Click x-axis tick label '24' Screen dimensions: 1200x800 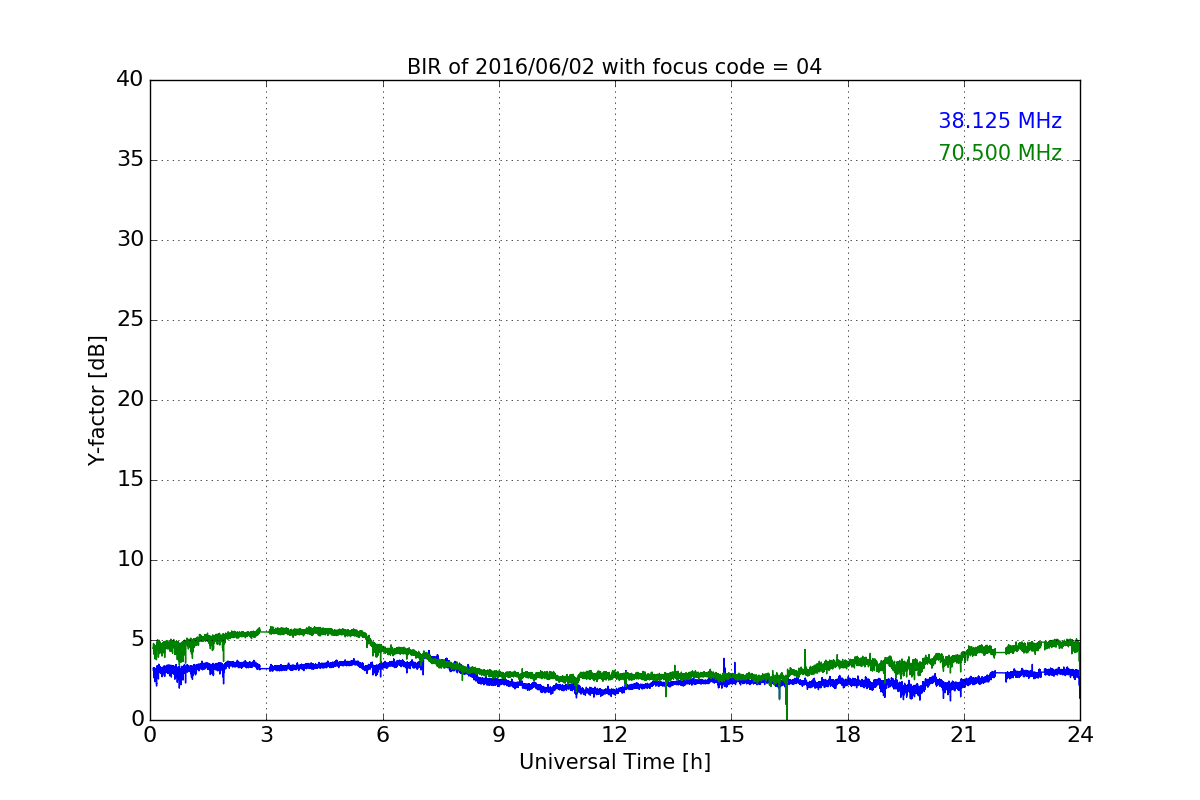click(1080, 735)
